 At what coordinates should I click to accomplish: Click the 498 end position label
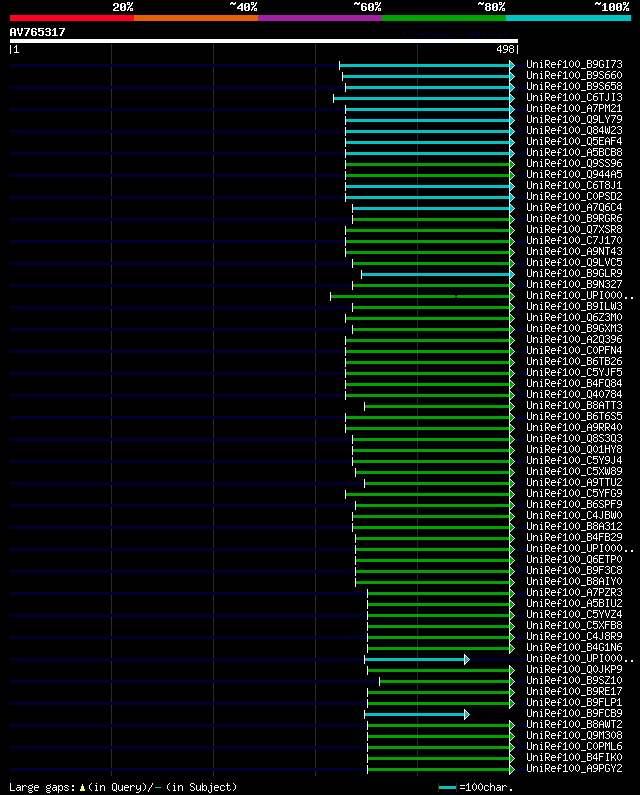coord(505,49)
